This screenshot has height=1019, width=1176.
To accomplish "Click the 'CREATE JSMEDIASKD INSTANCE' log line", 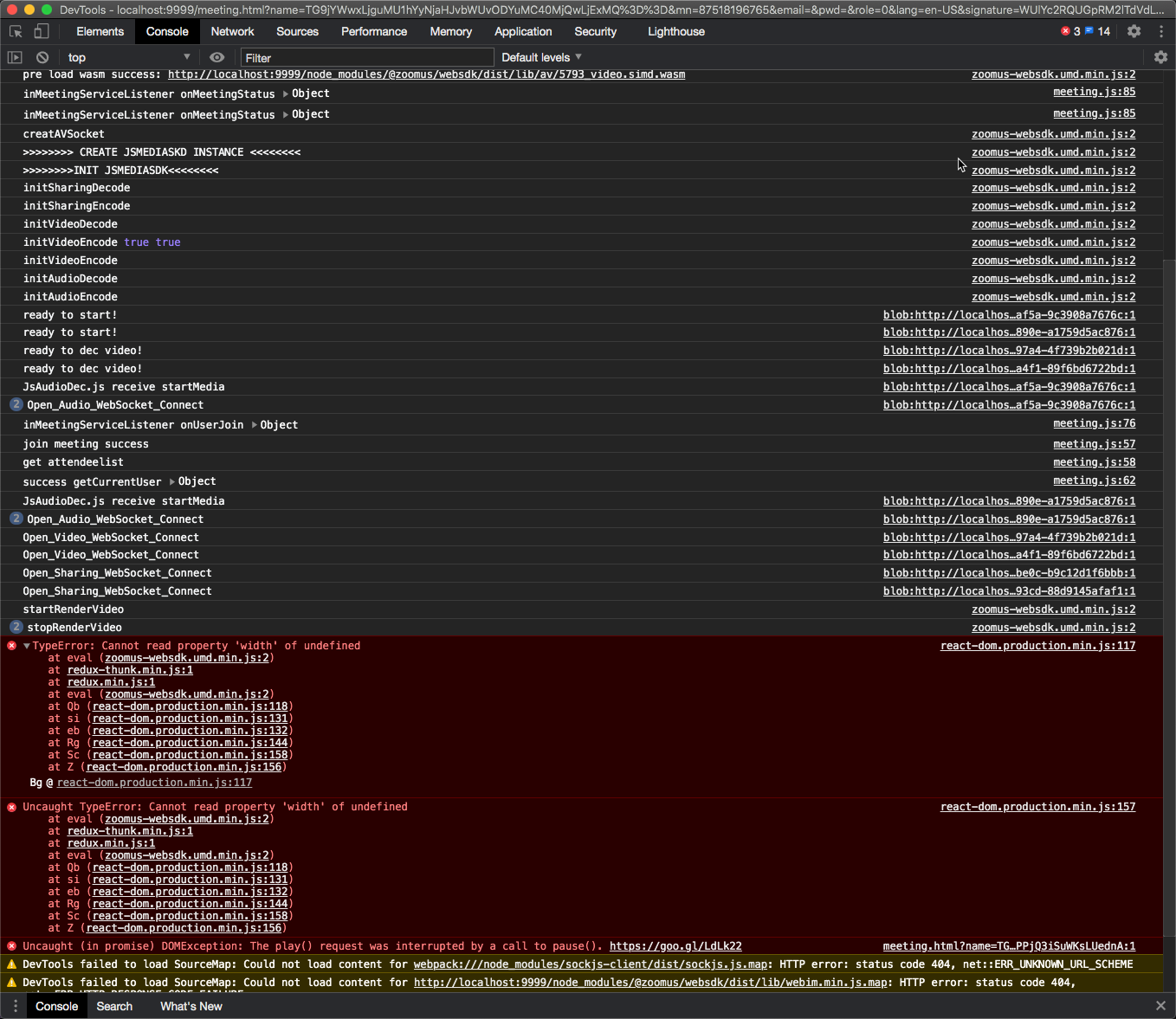I will point(162,152).
